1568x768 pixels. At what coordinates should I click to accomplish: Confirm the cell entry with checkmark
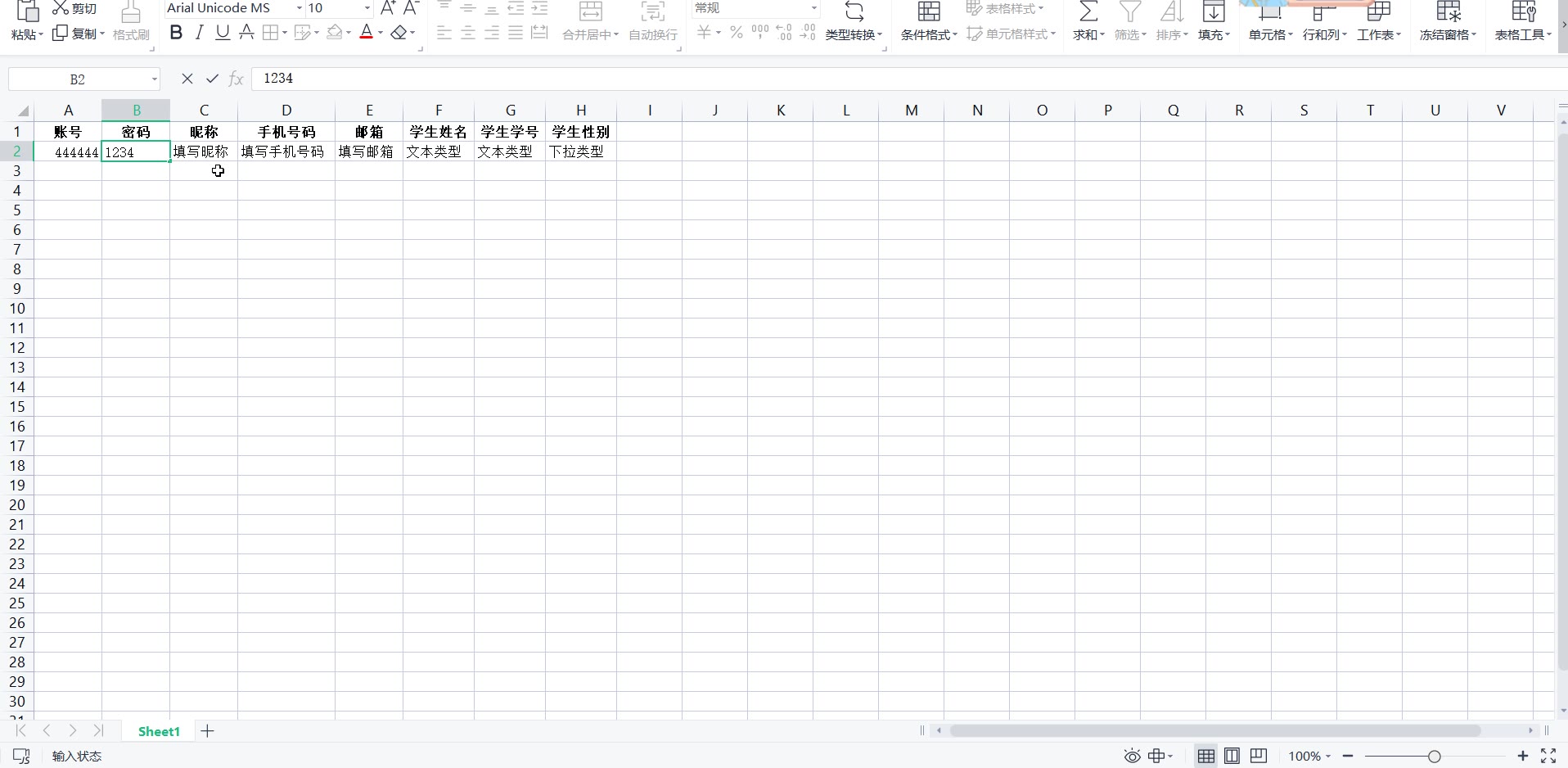(212, 79)
